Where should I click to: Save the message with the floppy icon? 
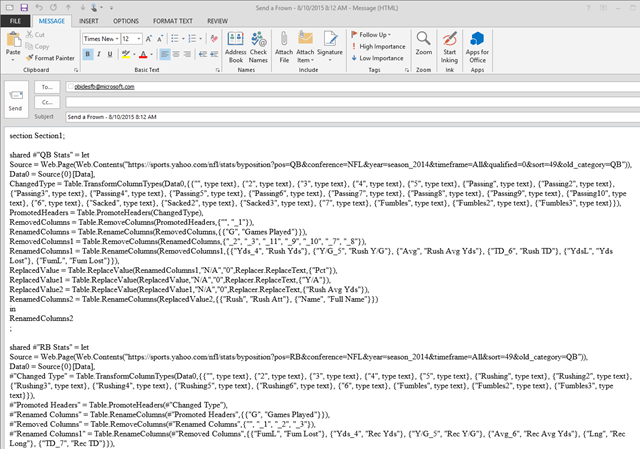tap(24, 7)
